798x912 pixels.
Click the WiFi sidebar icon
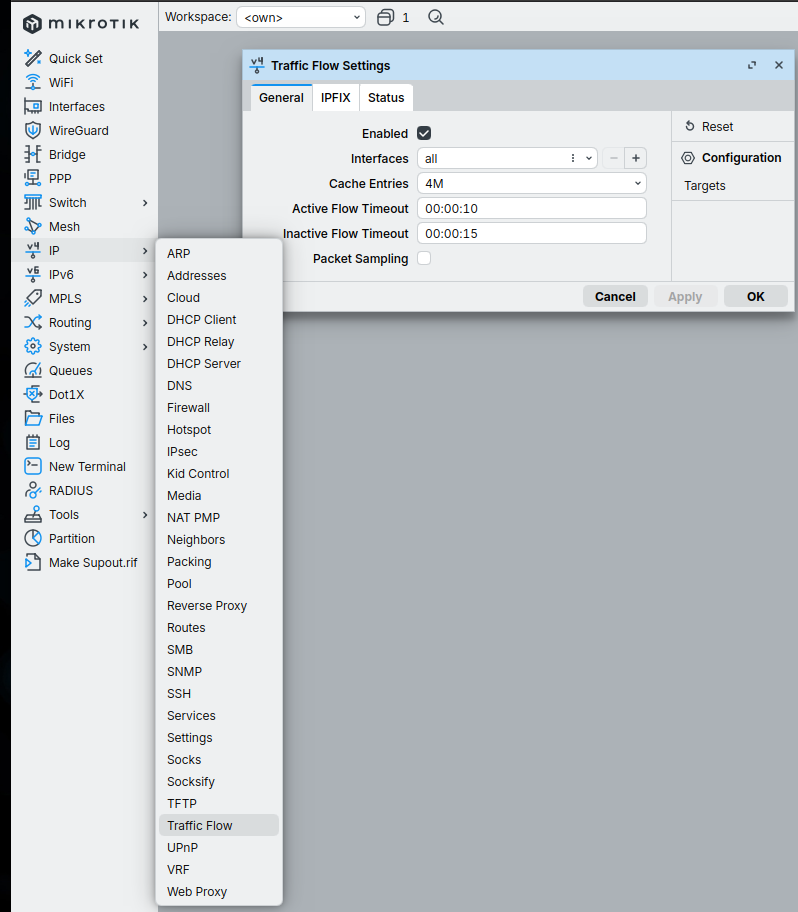pos(33,82)
